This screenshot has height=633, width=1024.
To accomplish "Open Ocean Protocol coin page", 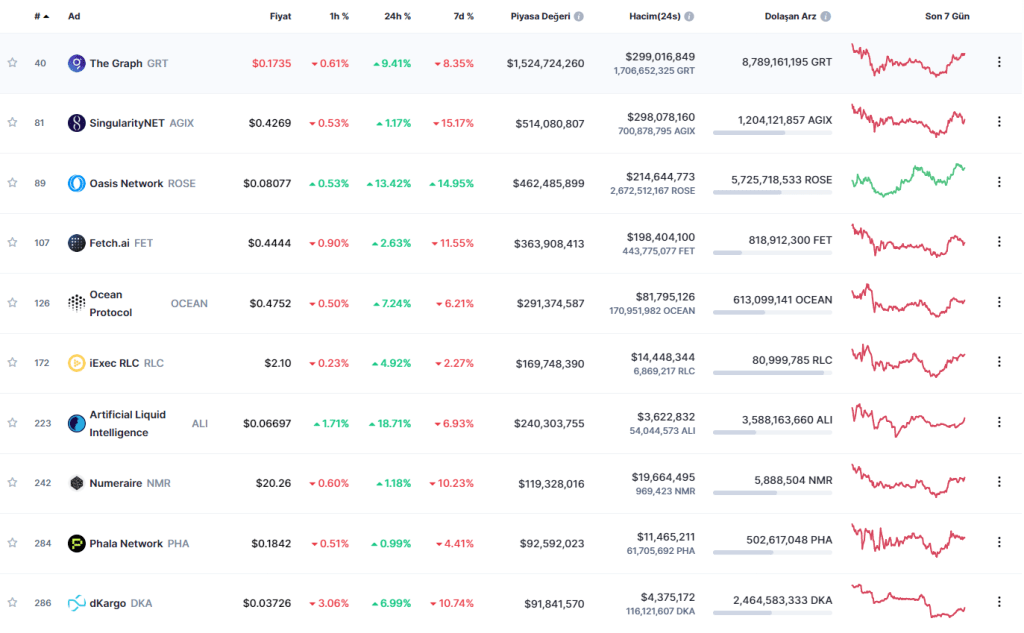I will (x=110, y=303).
